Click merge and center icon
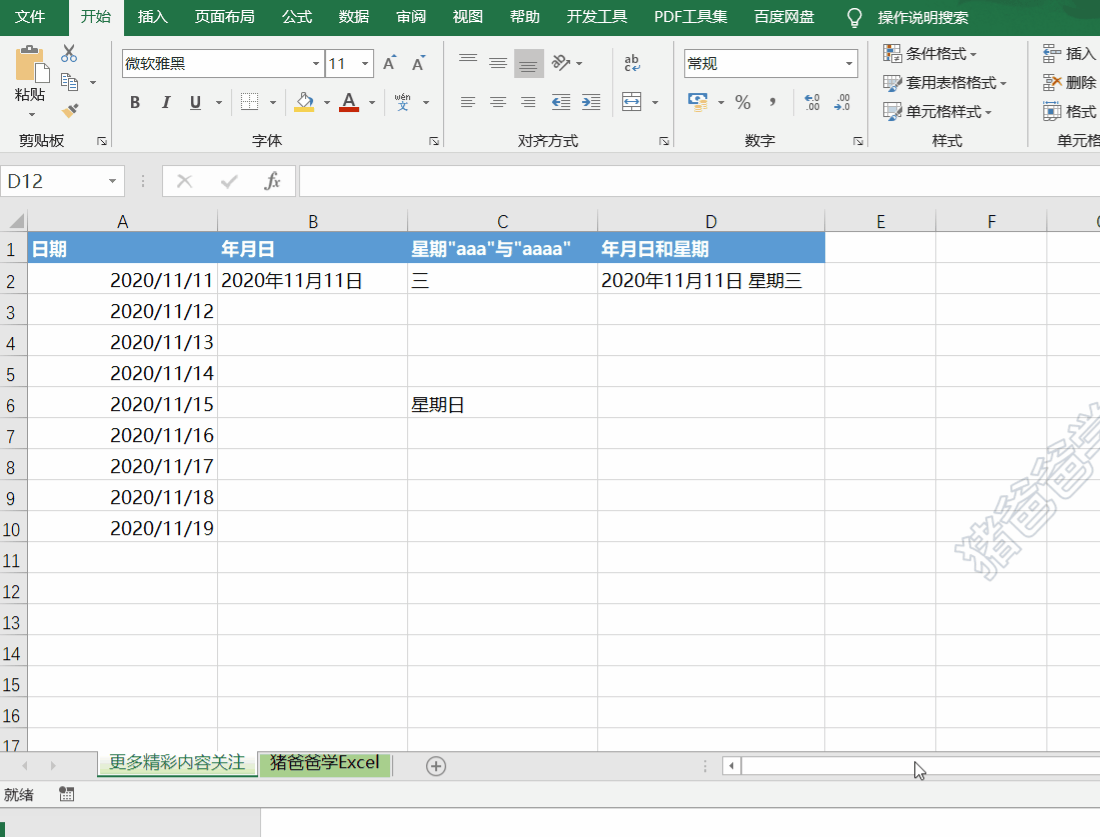The image size is (1100, 837). point(632,102)
